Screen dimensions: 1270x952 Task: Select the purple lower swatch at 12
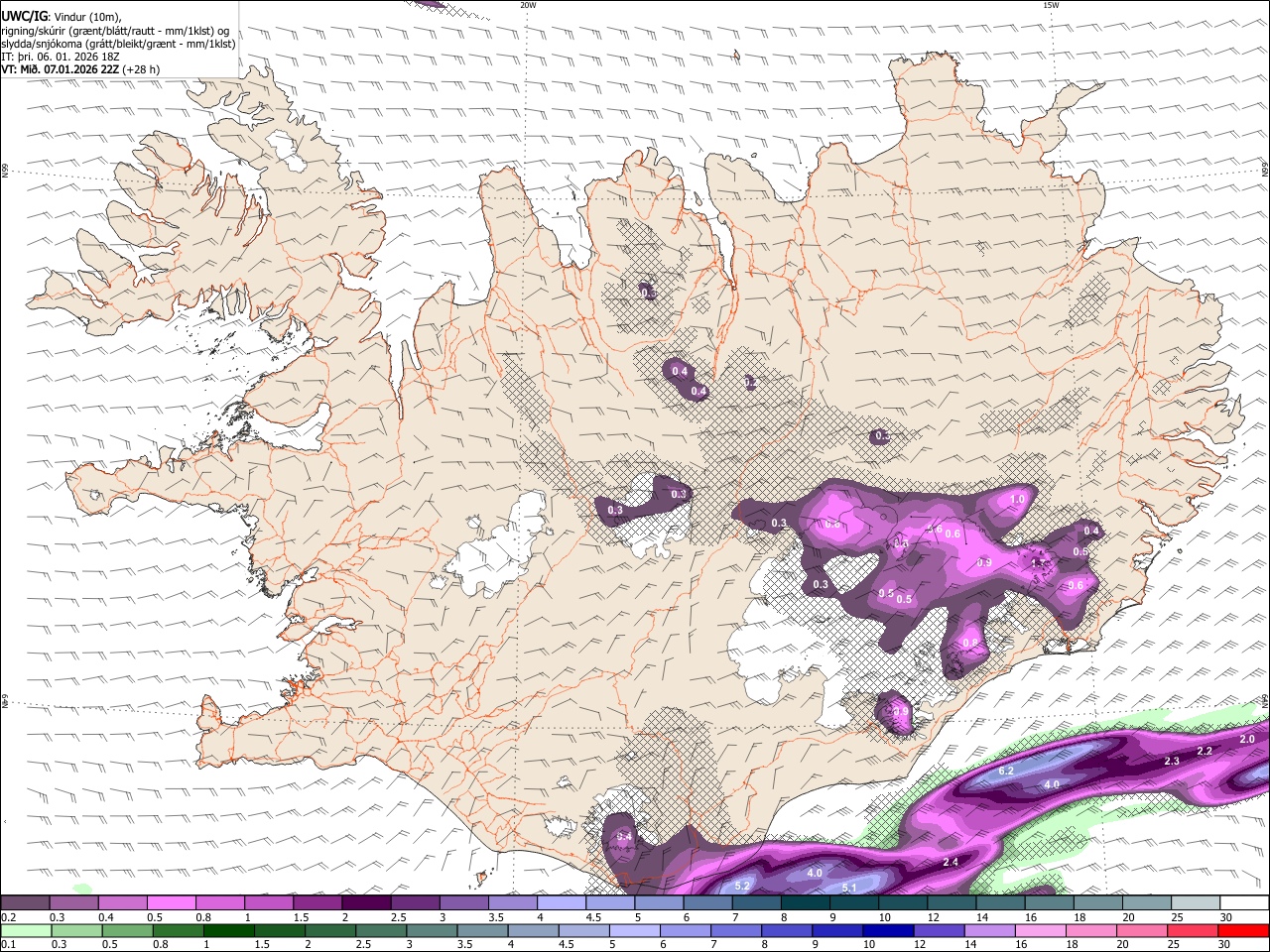pyautogui.click(x=940, y=930)
